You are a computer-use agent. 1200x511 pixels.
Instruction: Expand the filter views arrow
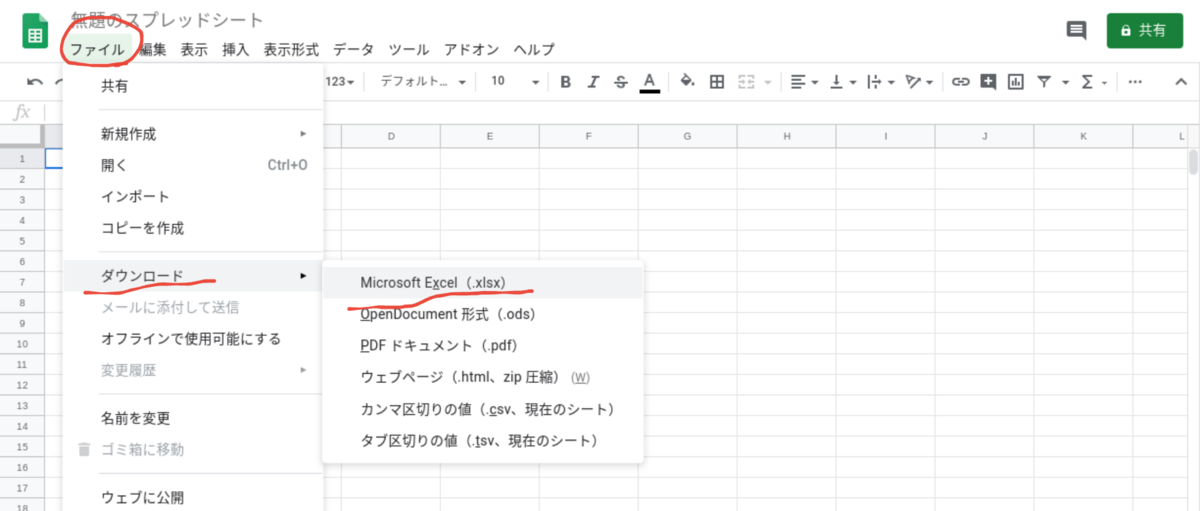point(1064,82)
